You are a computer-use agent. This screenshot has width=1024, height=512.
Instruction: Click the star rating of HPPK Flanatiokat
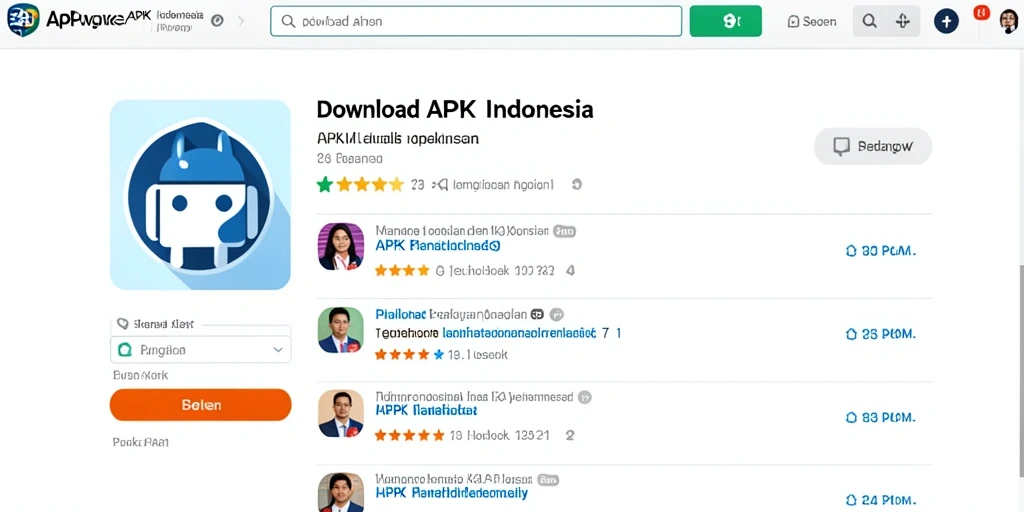point(409,435)
